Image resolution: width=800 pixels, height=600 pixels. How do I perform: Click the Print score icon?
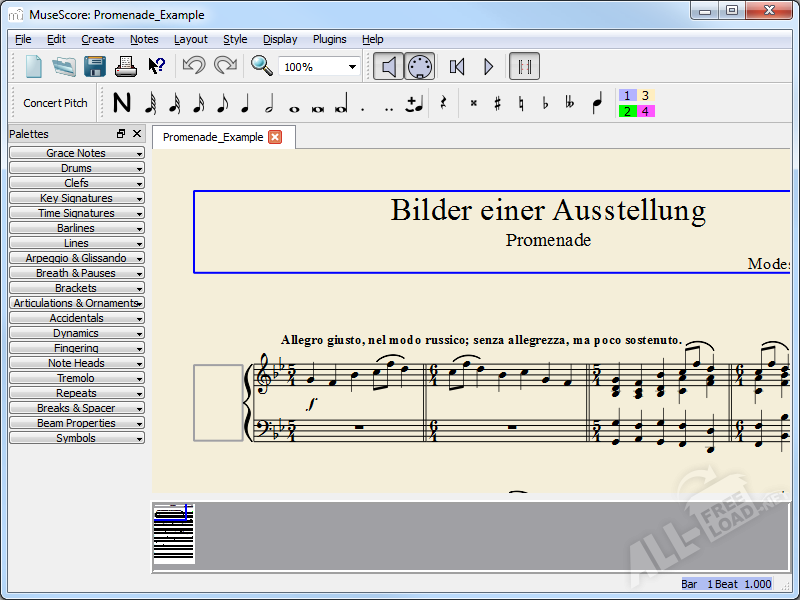coord(125,67)
